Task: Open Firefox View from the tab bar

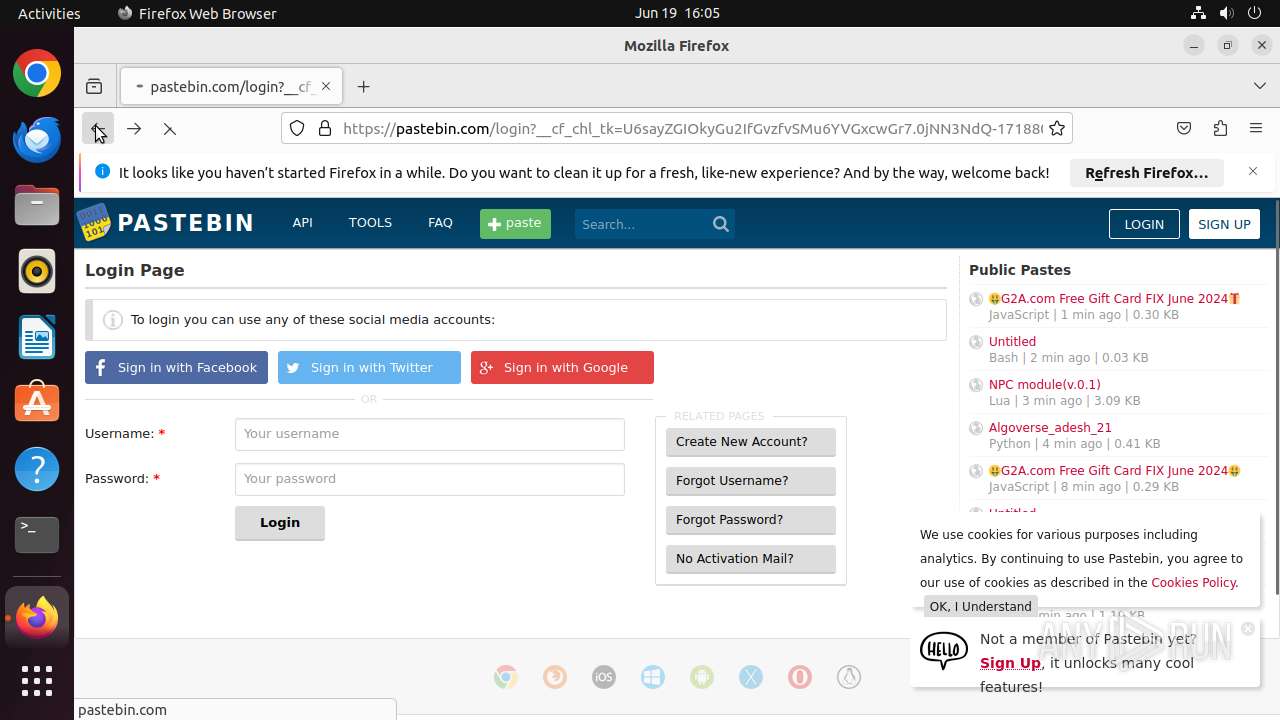Action: click(x=94, y=86)
